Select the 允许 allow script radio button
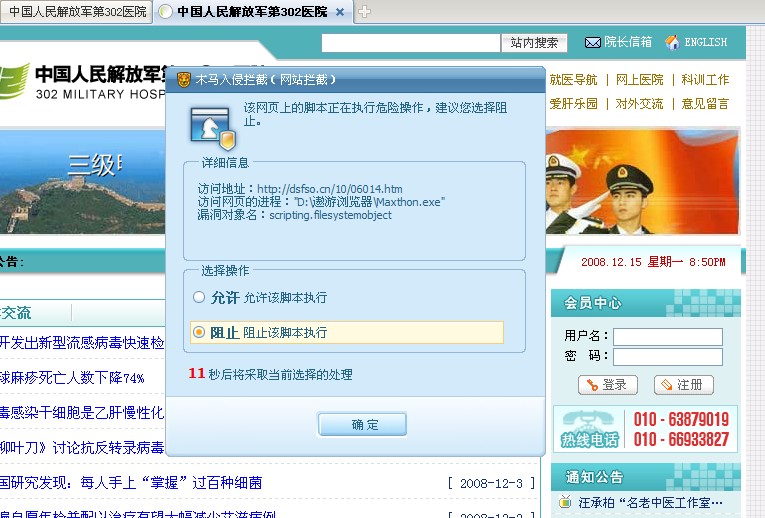765x518 pixels. click(199, 297)
